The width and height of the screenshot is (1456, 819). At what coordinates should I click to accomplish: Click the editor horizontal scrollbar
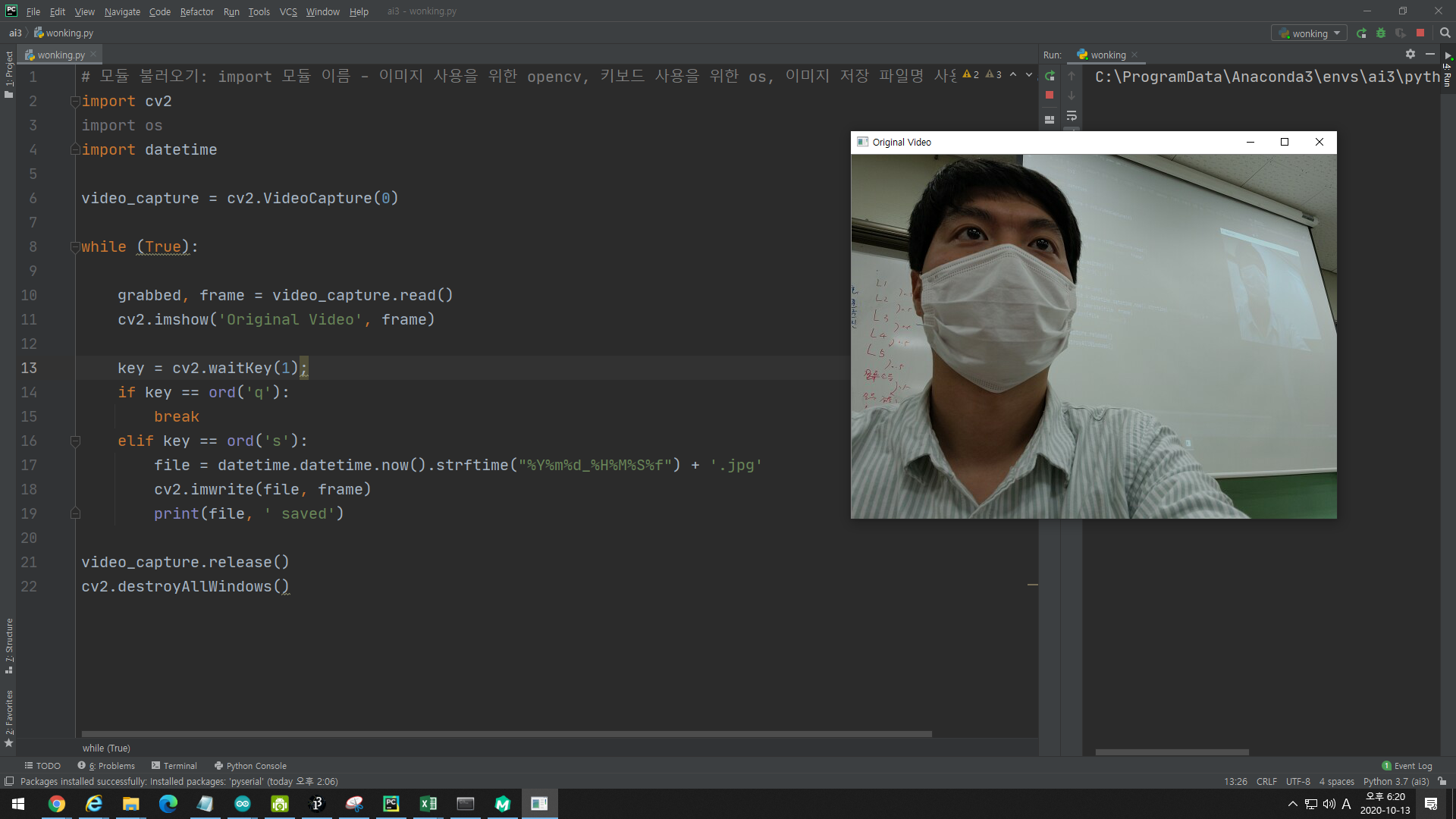click(x=507, y=734)
